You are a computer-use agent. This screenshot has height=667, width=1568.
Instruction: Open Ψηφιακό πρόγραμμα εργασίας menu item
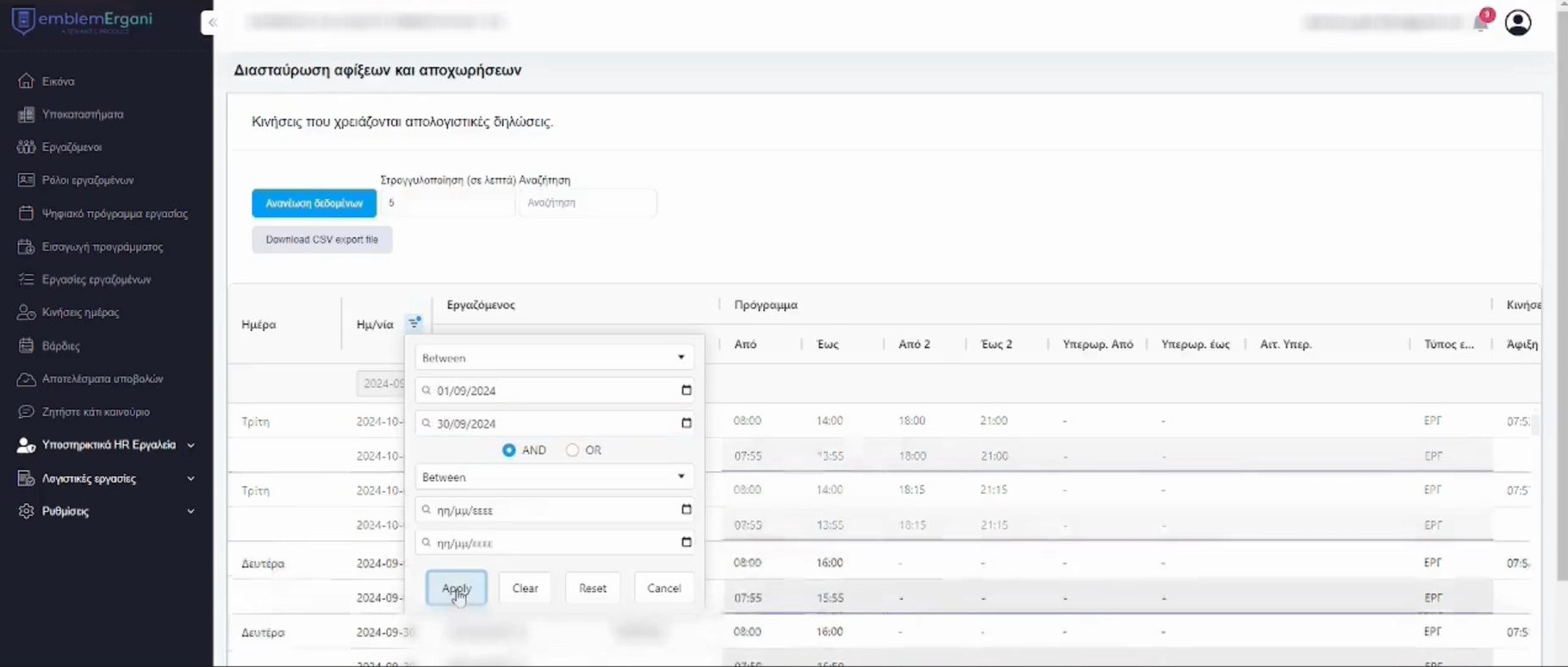tap(115, 213)
